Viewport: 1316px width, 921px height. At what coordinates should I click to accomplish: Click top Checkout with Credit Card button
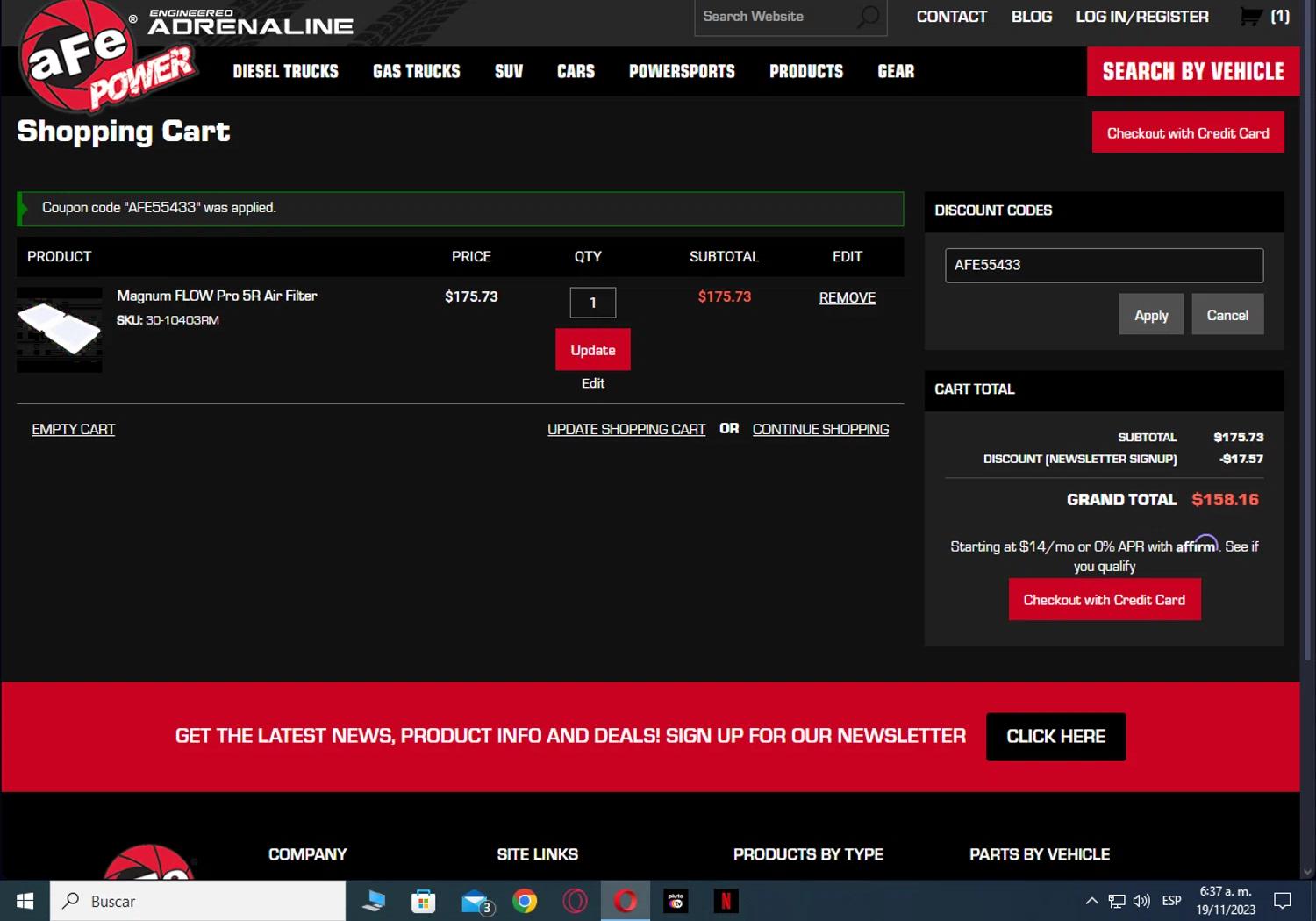(1188, 132)
